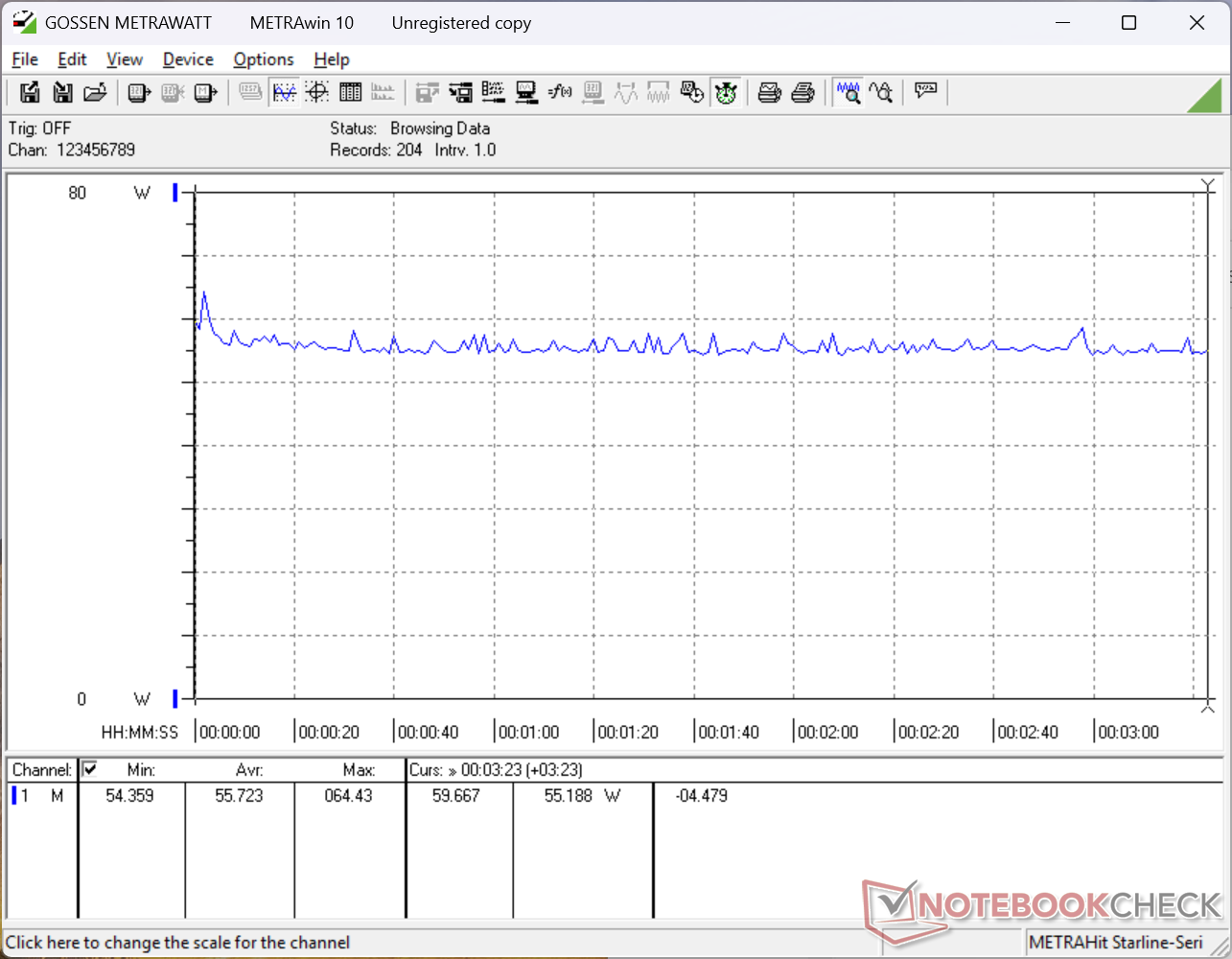The height and width of the screenshot is (959, 1232).
Task: Toggle the Channel statistics checkbox
Action: point(90,769)
